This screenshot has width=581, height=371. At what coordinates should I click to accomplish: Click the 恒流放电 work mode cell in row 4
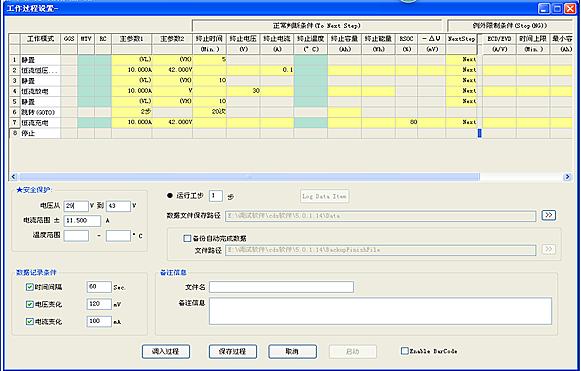40,91
